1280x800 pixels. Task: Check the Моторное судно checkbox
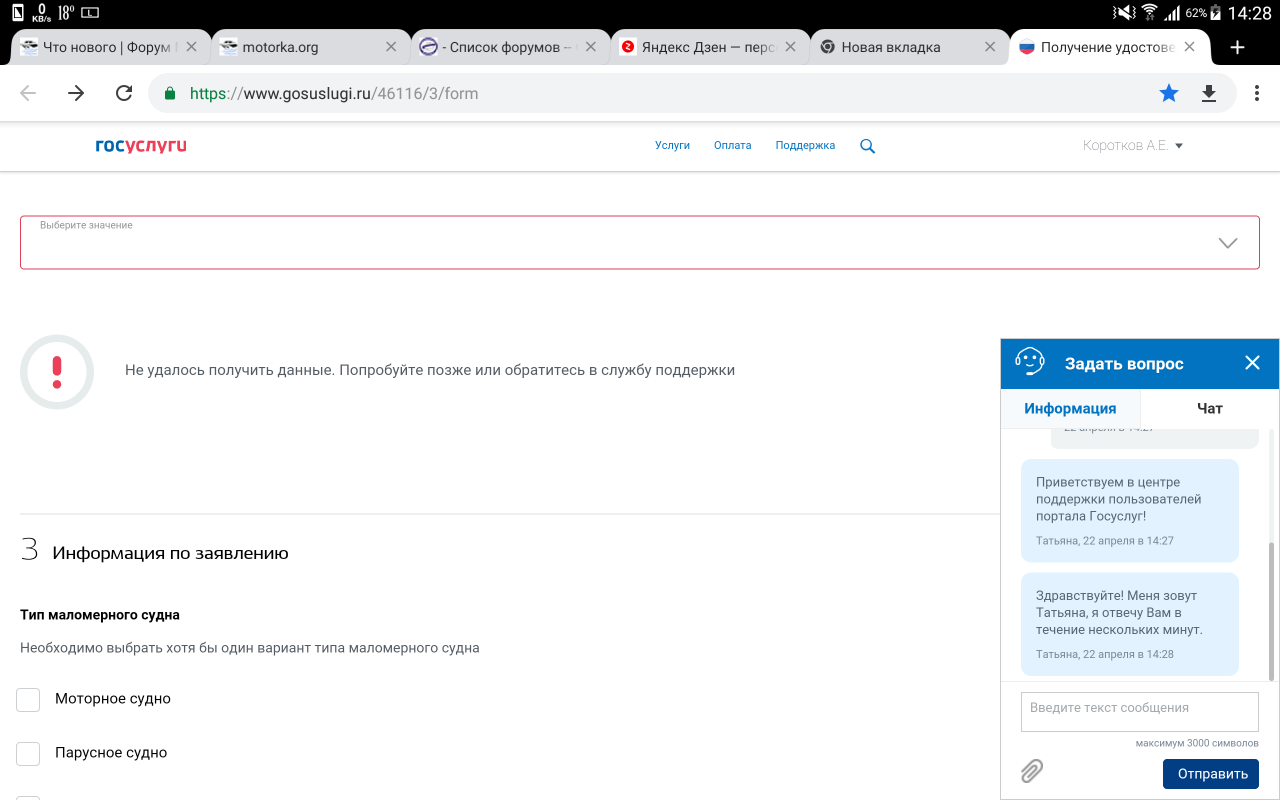point(28,699)
